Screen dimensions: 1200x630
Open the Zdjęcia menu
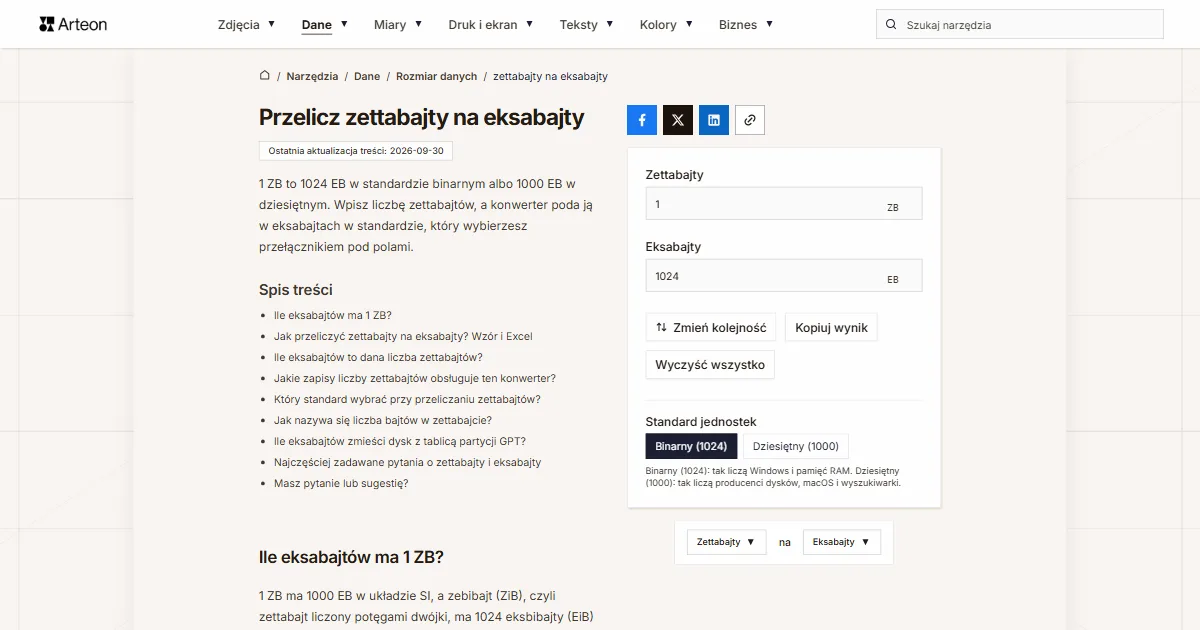246,24
